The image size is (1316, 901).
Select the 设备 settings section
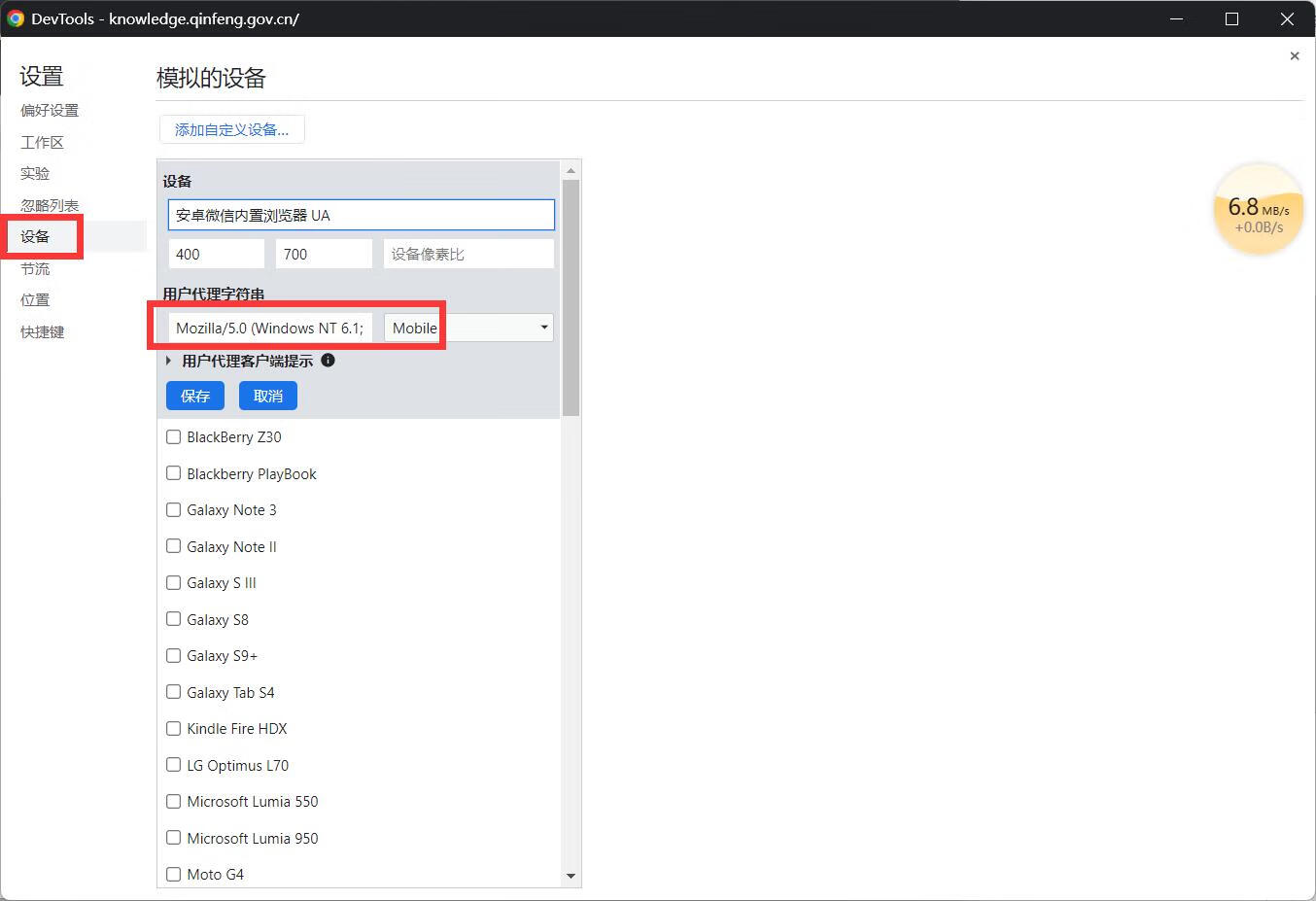tap(35, 237)
